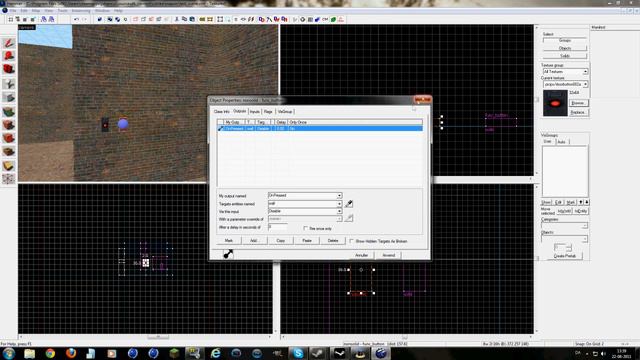Switch to Flags tab
The image size is (640, 360).
pos(268,112)
